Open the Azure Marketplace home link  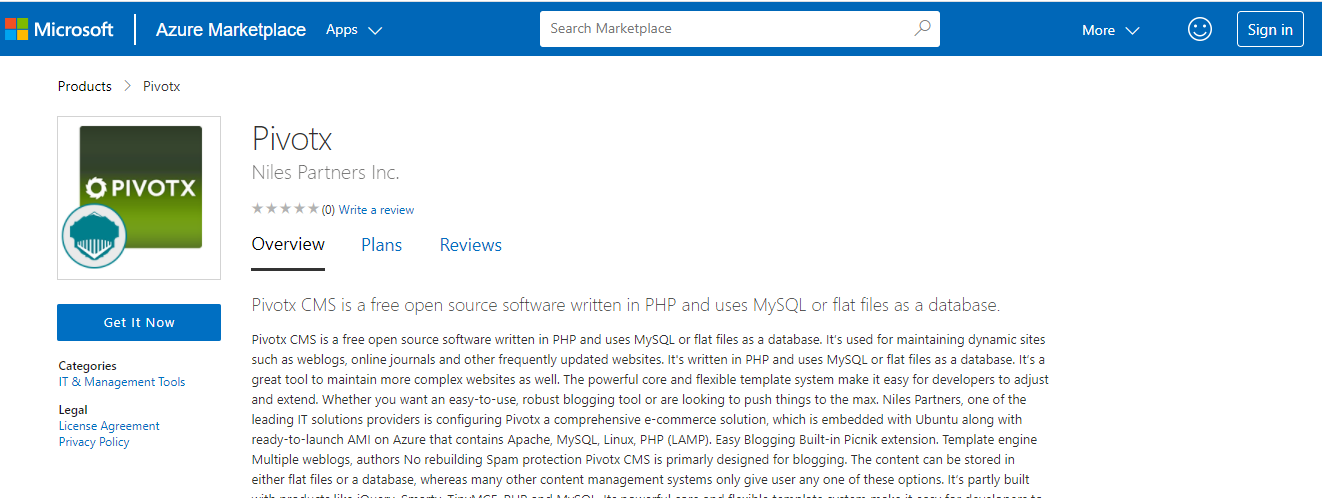tap(230, 30)
